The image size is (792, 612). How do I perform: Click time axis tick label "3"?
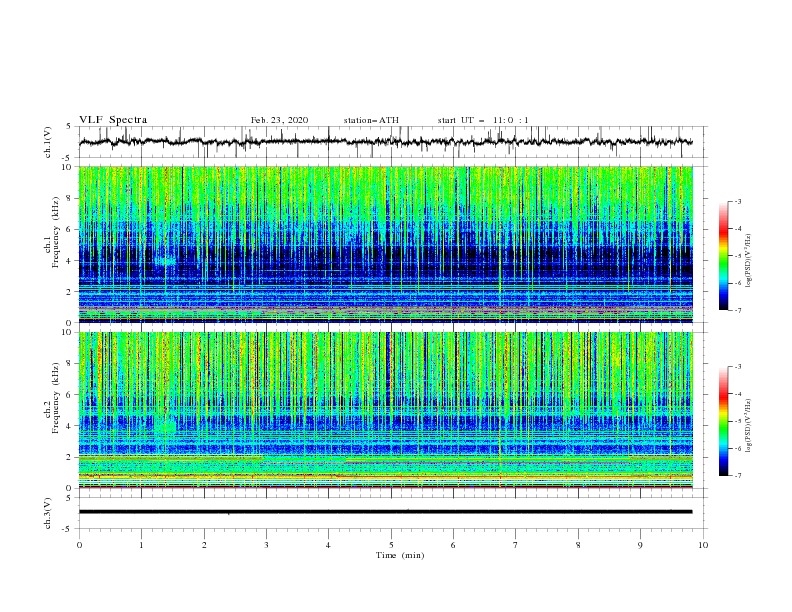(x=266, y=545)
